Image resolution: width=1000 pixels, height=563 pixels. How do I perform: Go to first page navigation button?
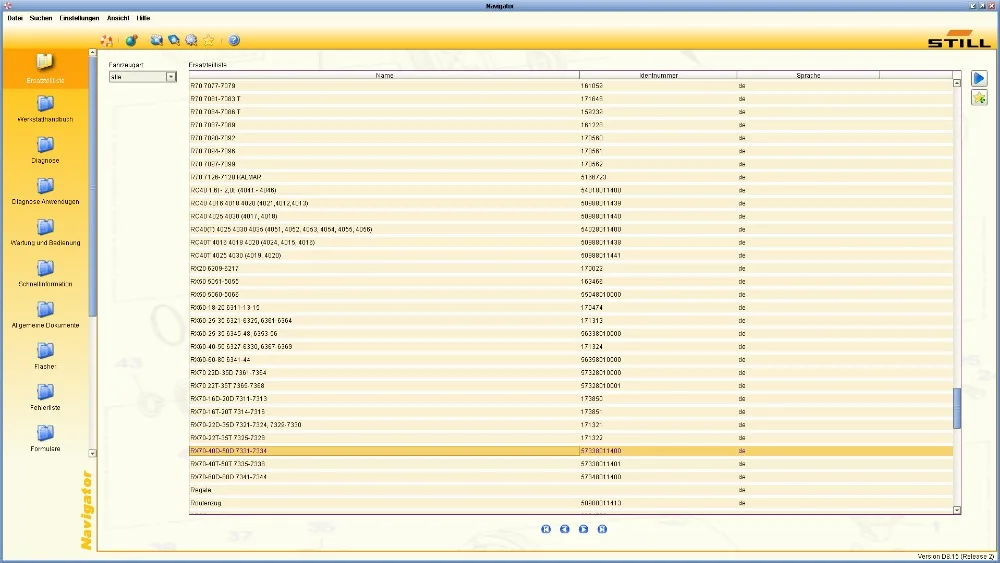(x=546, y=529)
